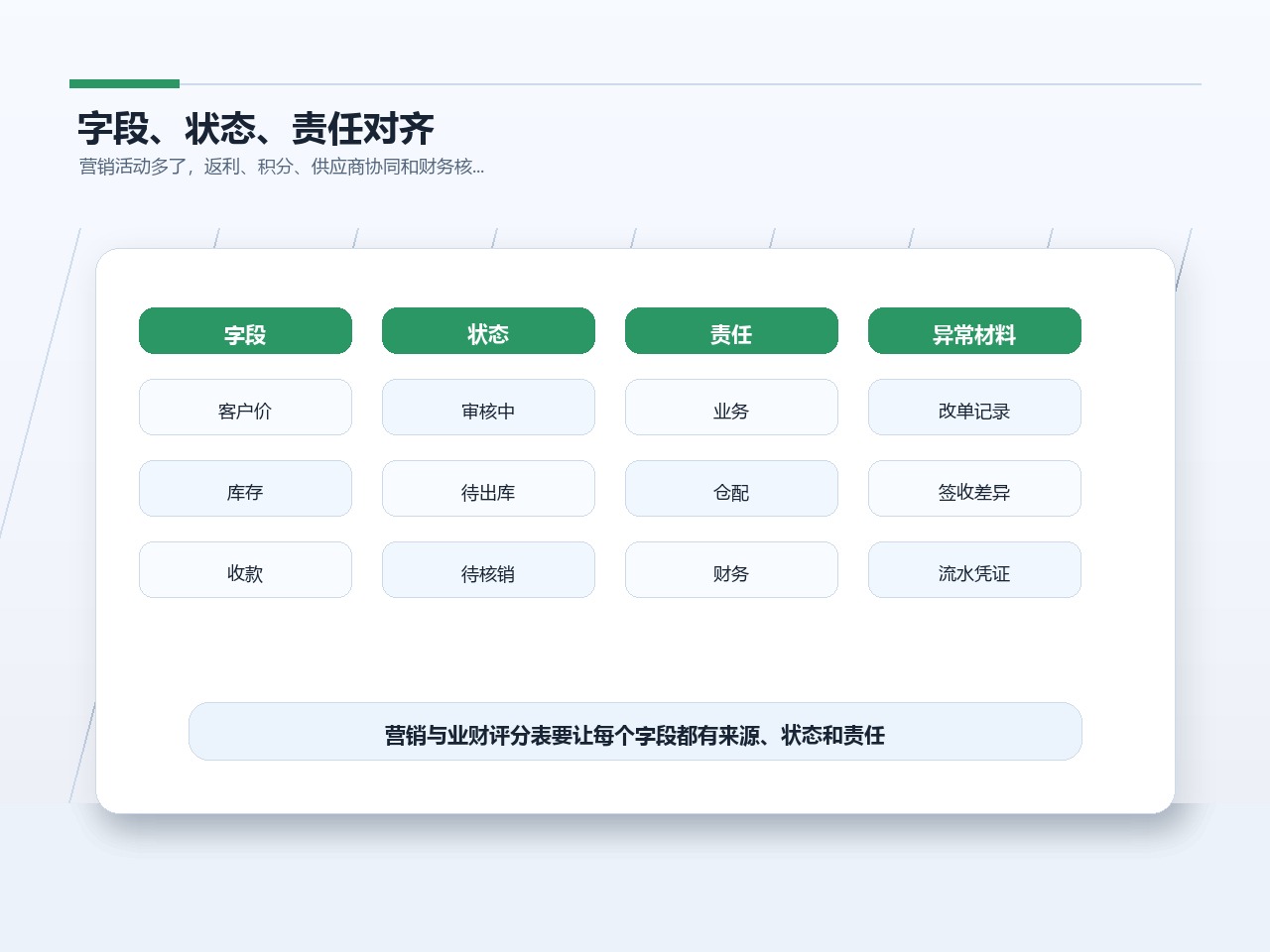Click the green 状态 column header
The height and width of the screenshot is (952, 1270).
tap(488, 331)
